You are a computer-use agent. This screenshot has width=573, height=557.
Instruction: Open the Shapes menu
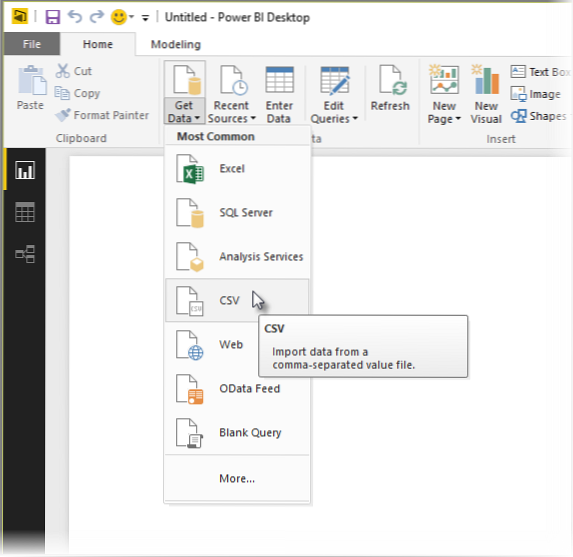point(539,116)
